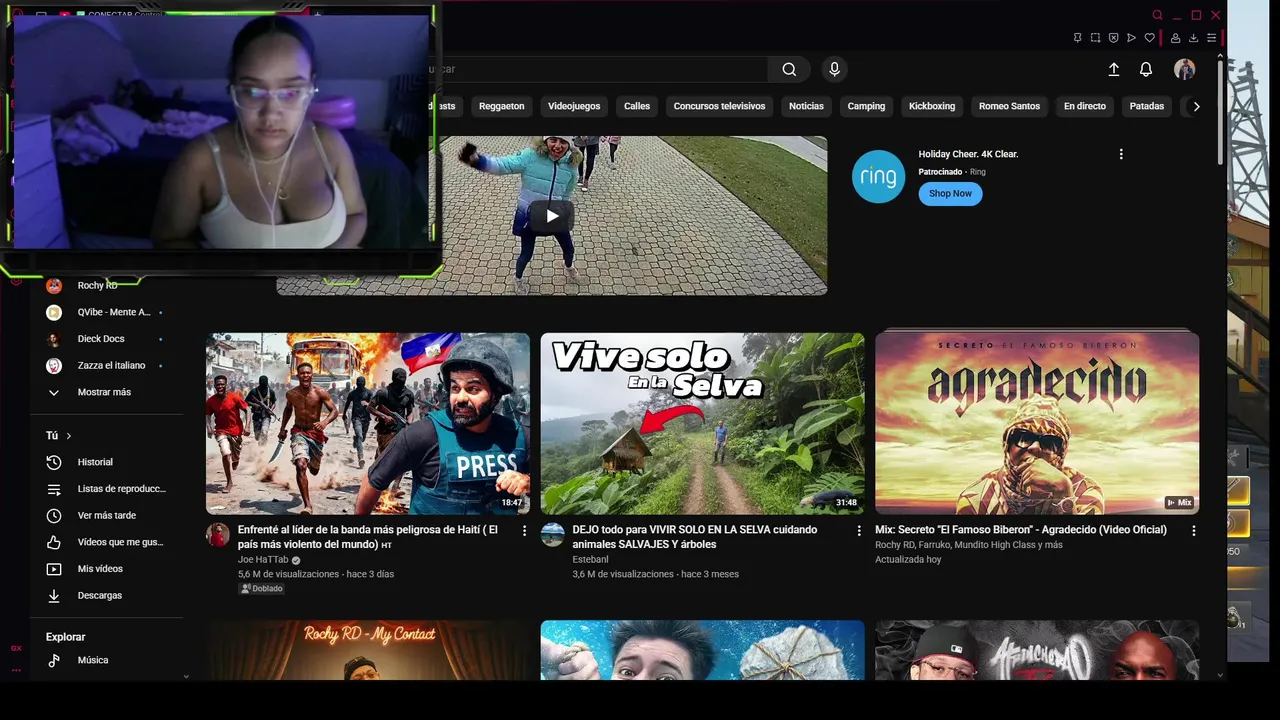Start voice search with the microphone icon
This screenshot has height=720, width=1280.
pyautogui.click(x=834, y=69)
